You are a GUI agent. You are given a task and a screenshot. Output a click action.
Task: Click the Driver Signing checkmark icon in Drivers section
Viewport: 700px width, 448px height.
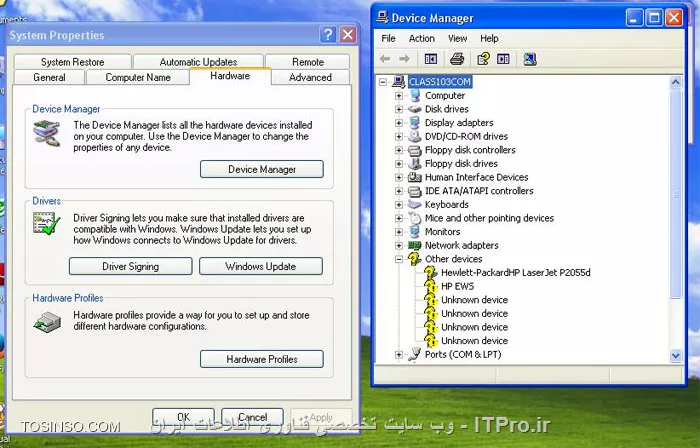tap(46, 223)
